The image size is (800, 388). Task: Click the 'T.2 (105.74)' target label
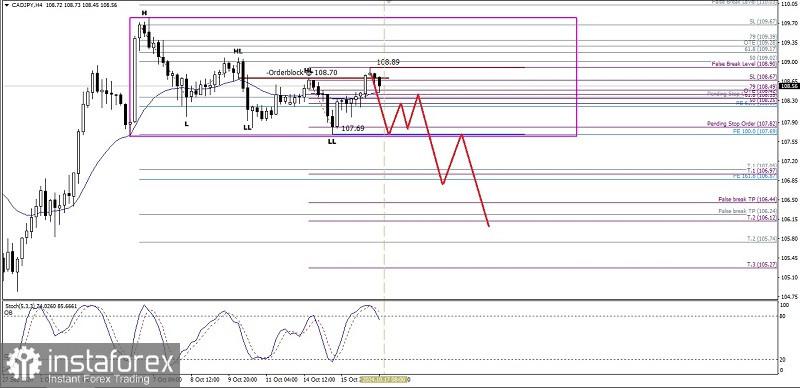click(762, 238)
